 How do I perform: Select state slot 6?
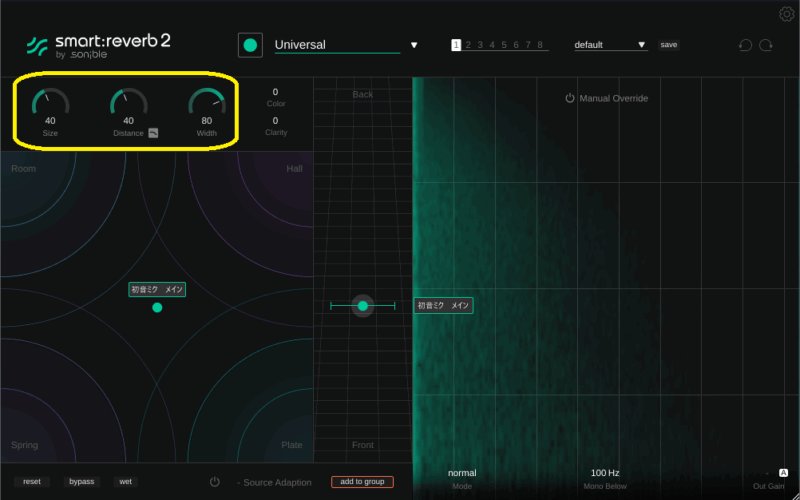[516, 45]
